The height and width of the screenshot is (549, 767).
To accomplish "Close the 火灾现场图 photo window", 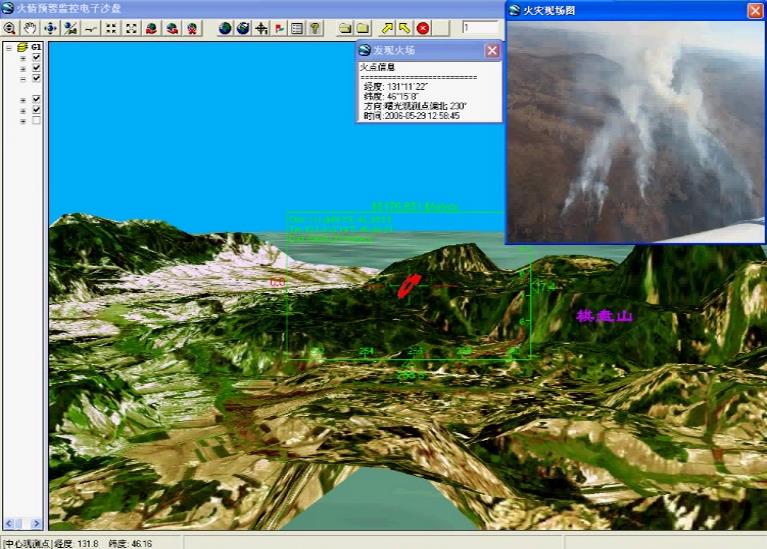I will (x=754, y=10).
